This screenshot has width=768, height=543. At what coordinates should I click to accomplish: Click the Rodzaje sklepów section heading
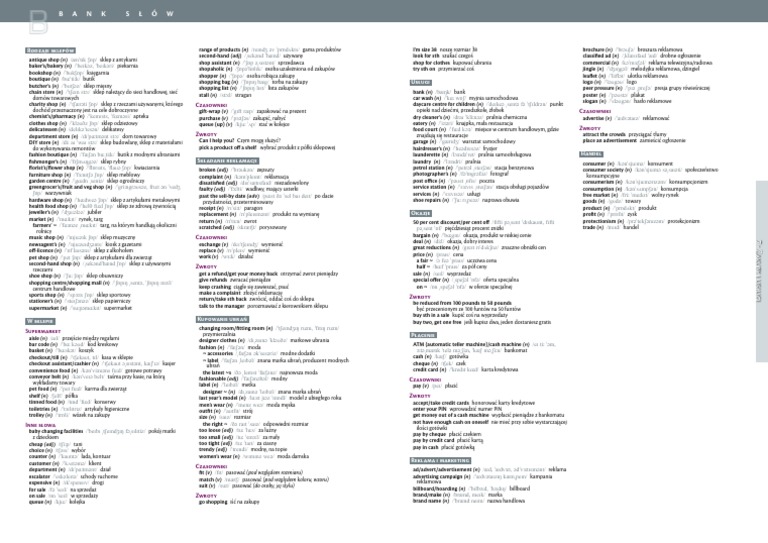pos(50,50)
